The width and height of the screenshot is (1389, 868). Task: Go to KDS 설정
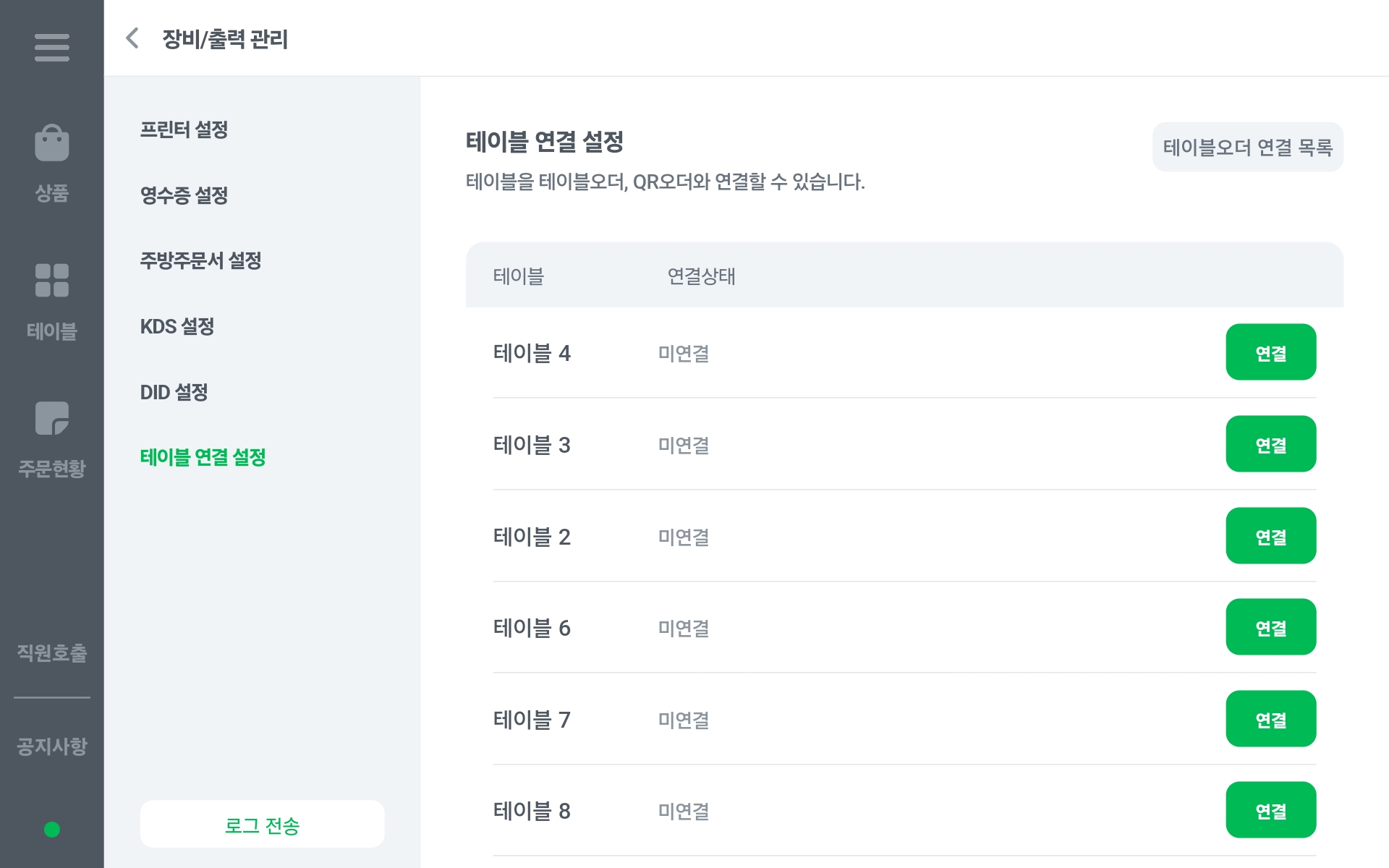(x=177, y=327)
